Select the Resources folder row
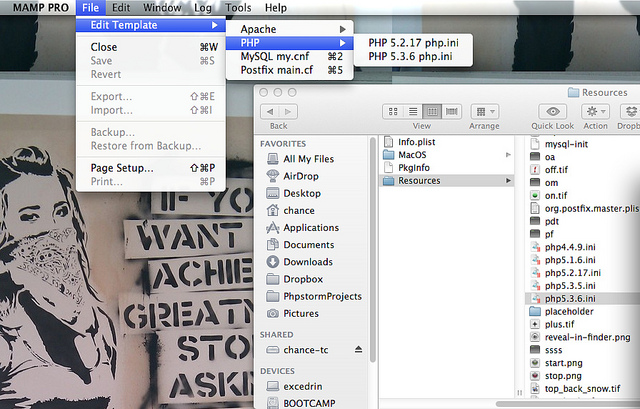The image size is (640, 409). (447, 180)
